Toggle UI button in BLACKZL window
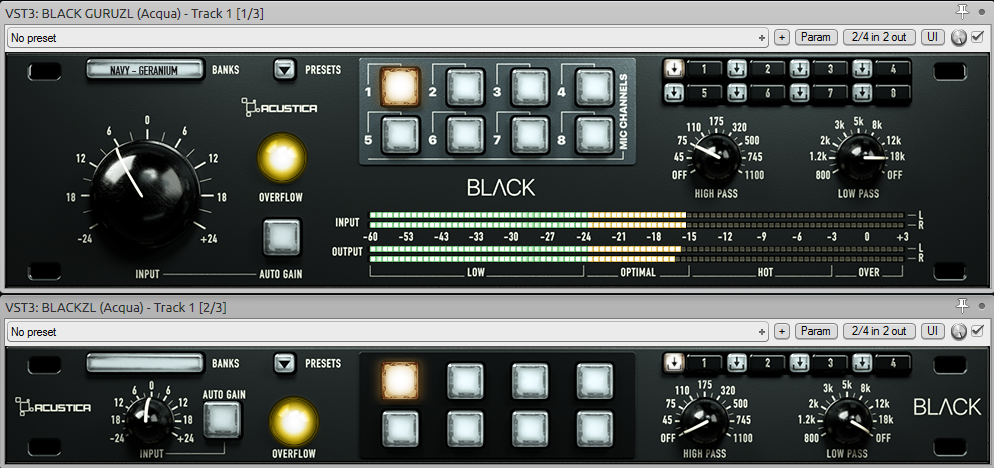This screenshot has width=994, height=468. coord(932,331)
